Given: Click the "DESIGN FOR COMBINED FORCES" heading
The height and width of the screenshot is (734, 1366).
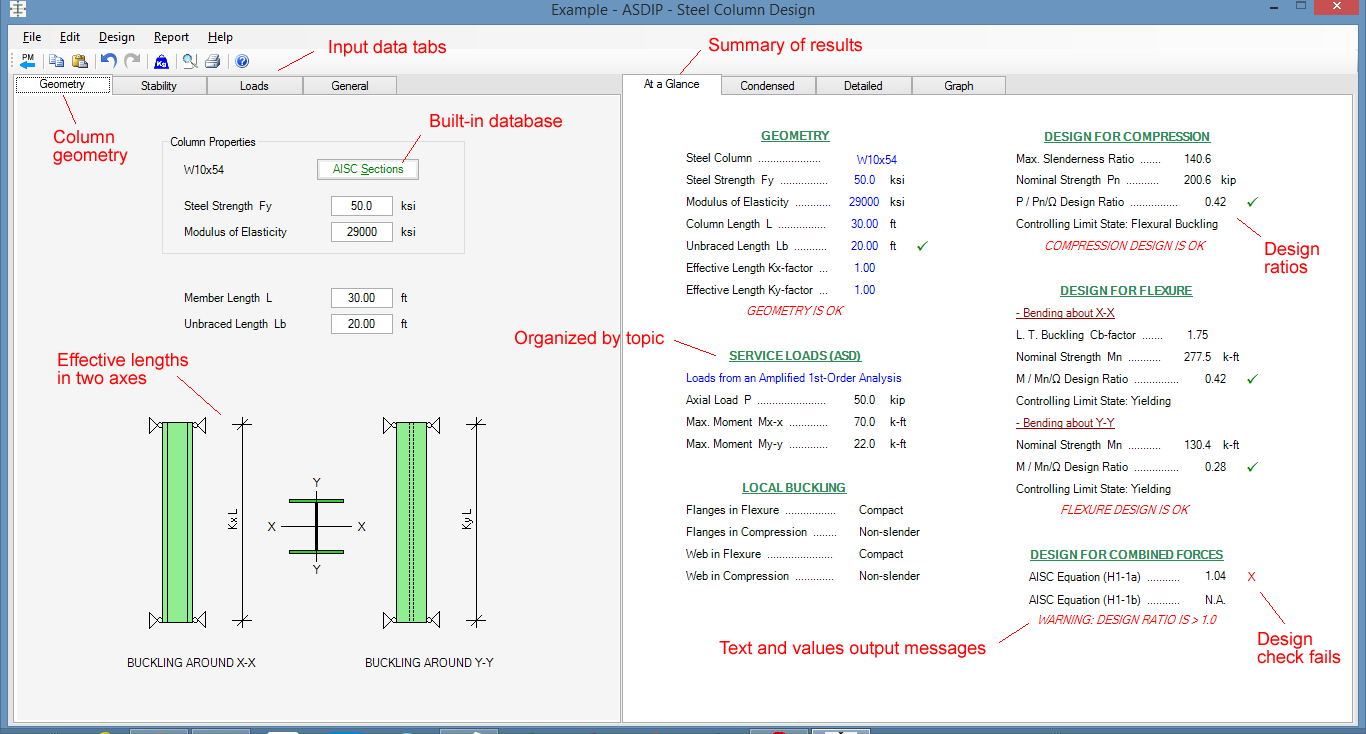Looking at the screenshot, I should pyautogui.click(x=1127, y=555).
